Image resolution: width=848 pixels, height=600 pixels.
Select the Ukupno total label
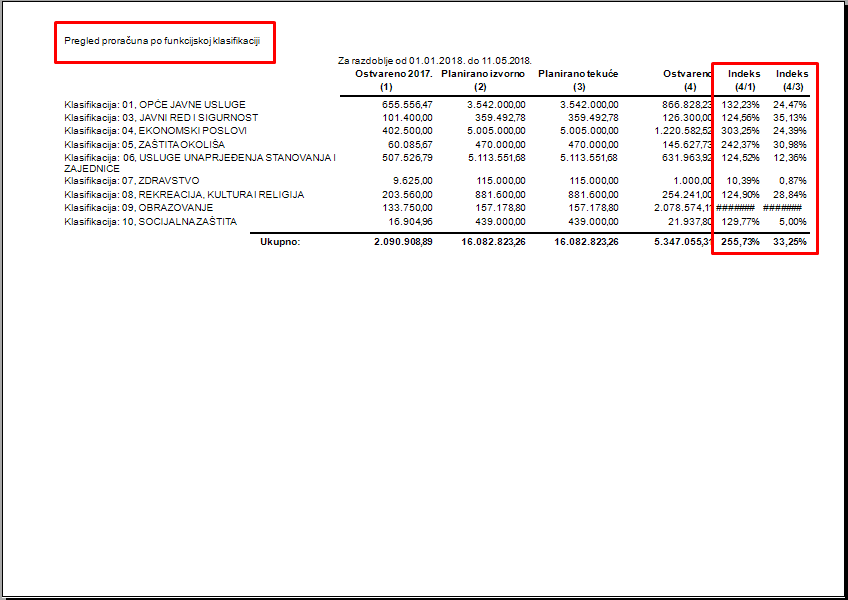(280, 242)
